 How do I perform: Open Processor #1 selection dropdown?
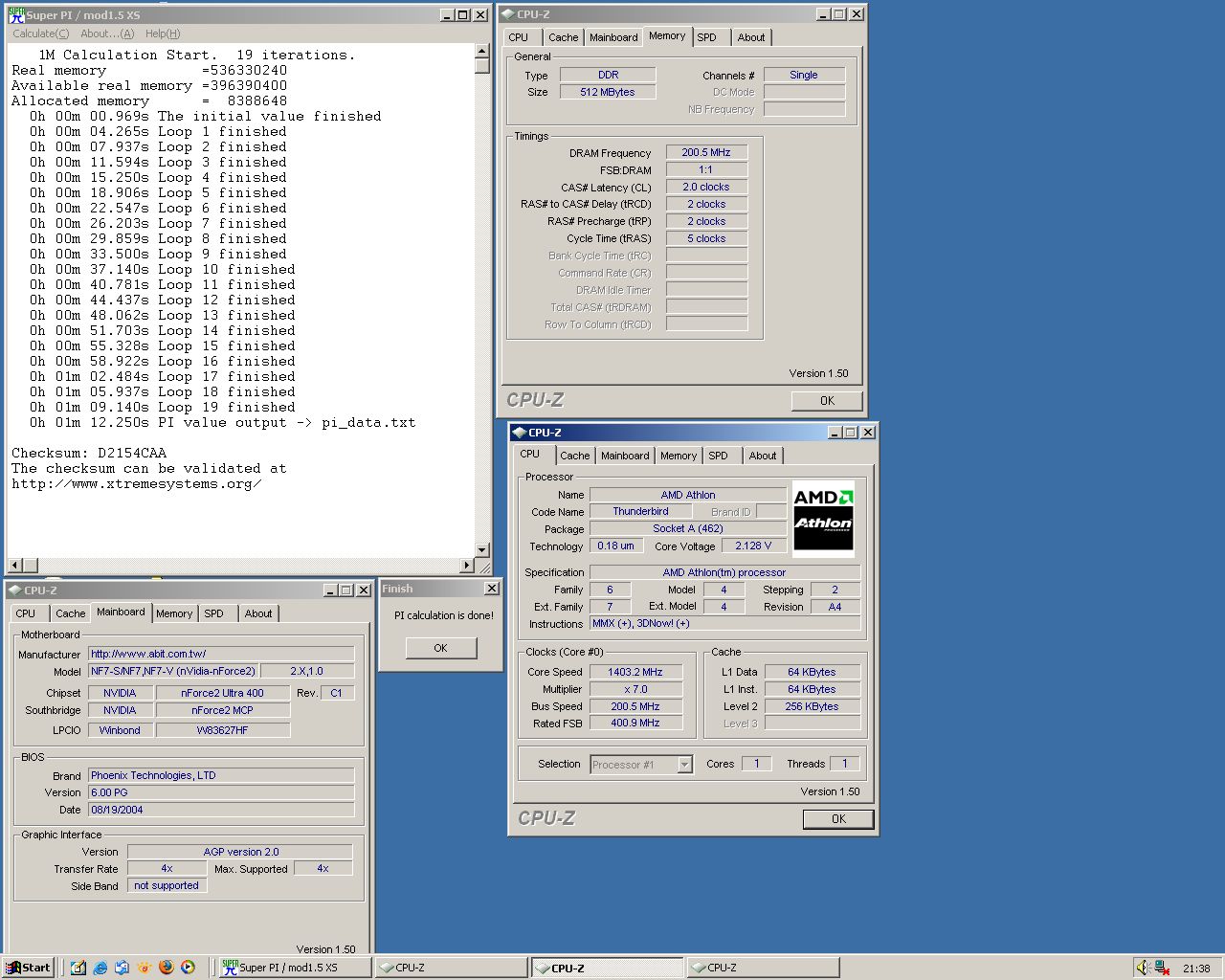(x=684, y=764)
